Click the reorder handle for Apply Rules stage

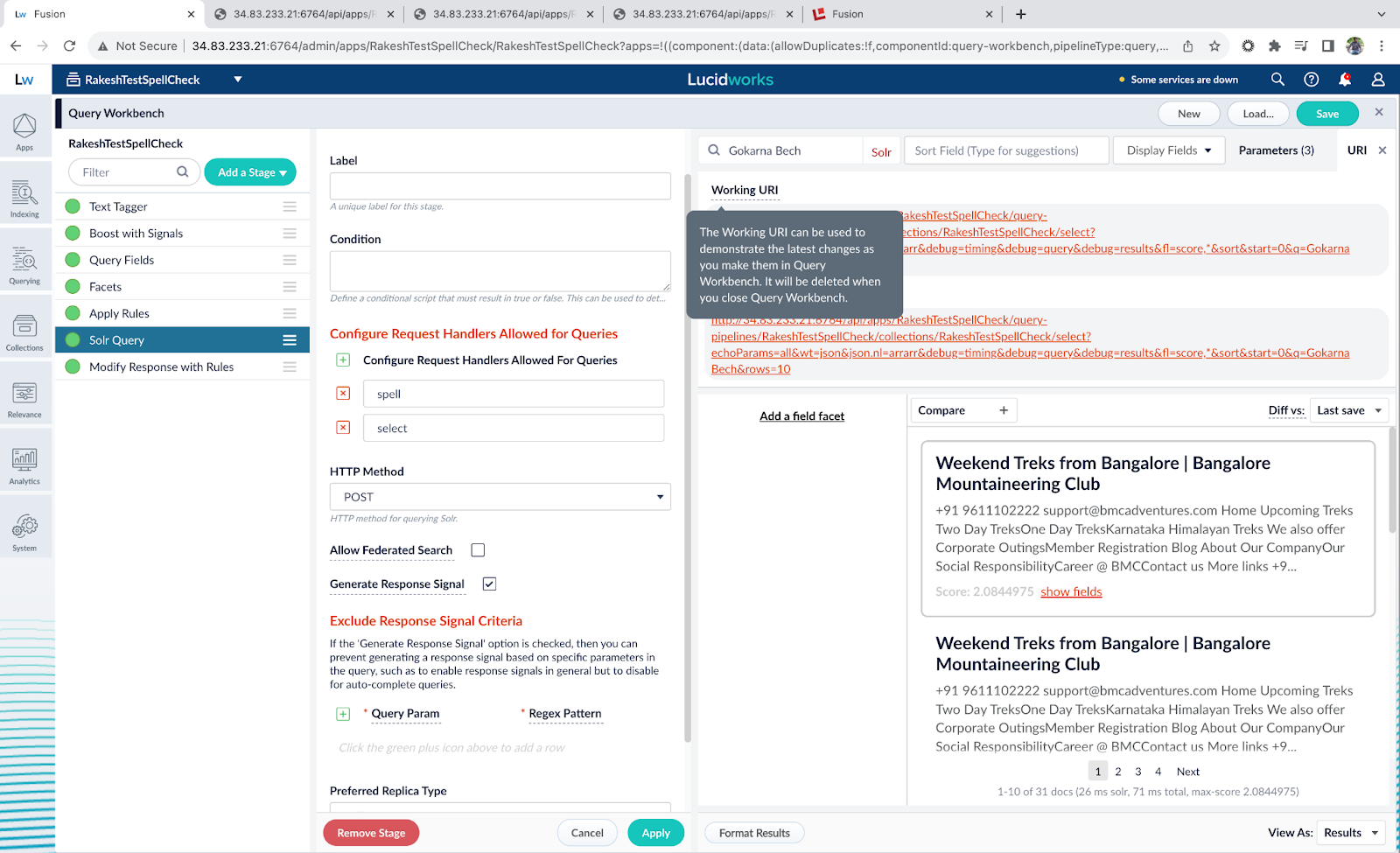(x=290, y=313)
